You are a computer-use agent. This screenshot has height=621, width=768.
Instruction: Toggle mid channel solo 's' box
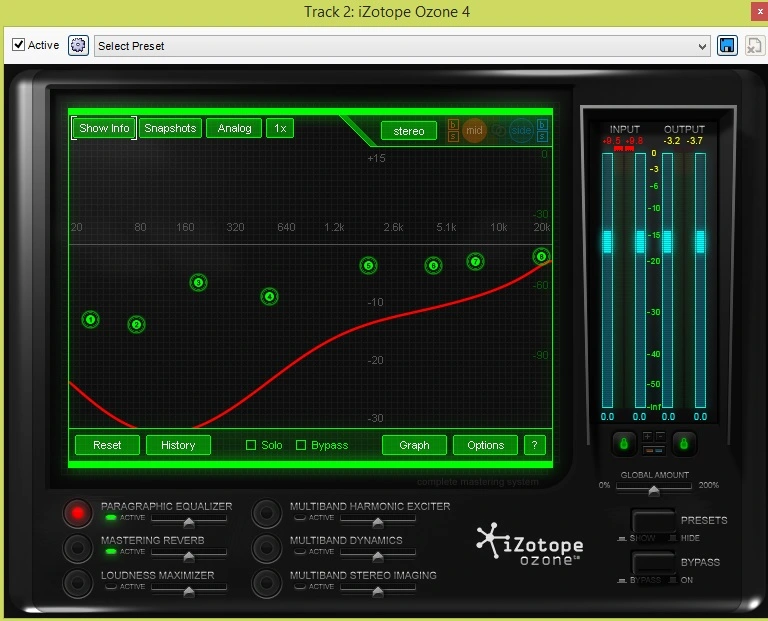point(453,136)
